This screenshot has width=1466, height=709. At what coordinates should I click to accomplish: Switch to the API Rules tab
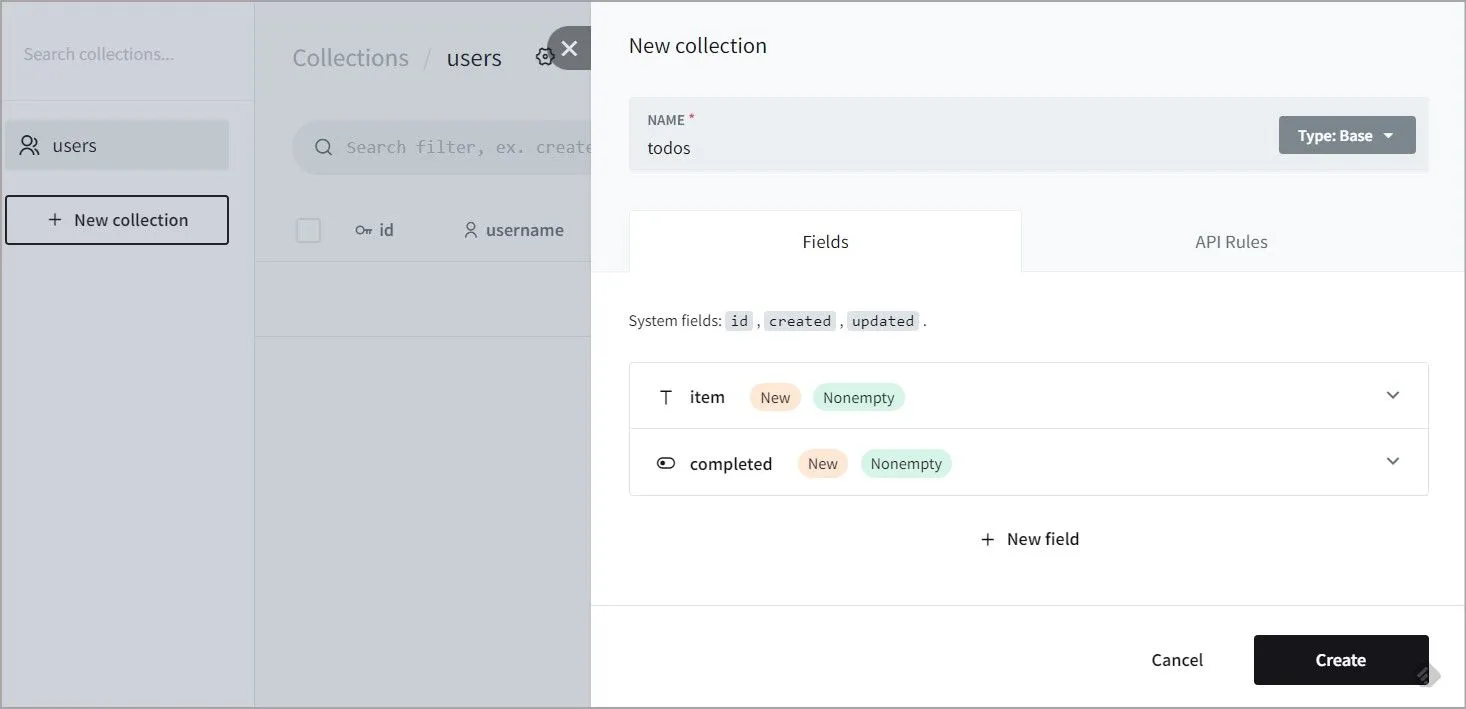[x=1231, y=242]
